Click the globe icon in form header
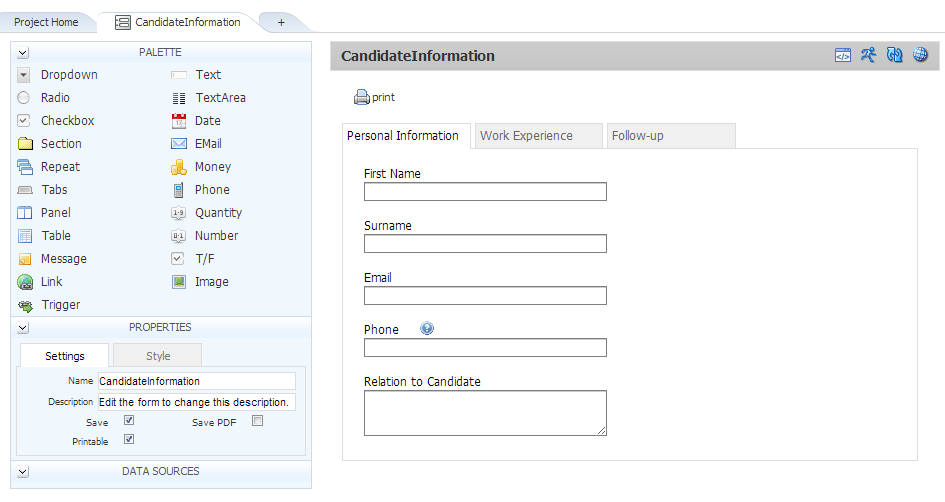 (921, 56)
